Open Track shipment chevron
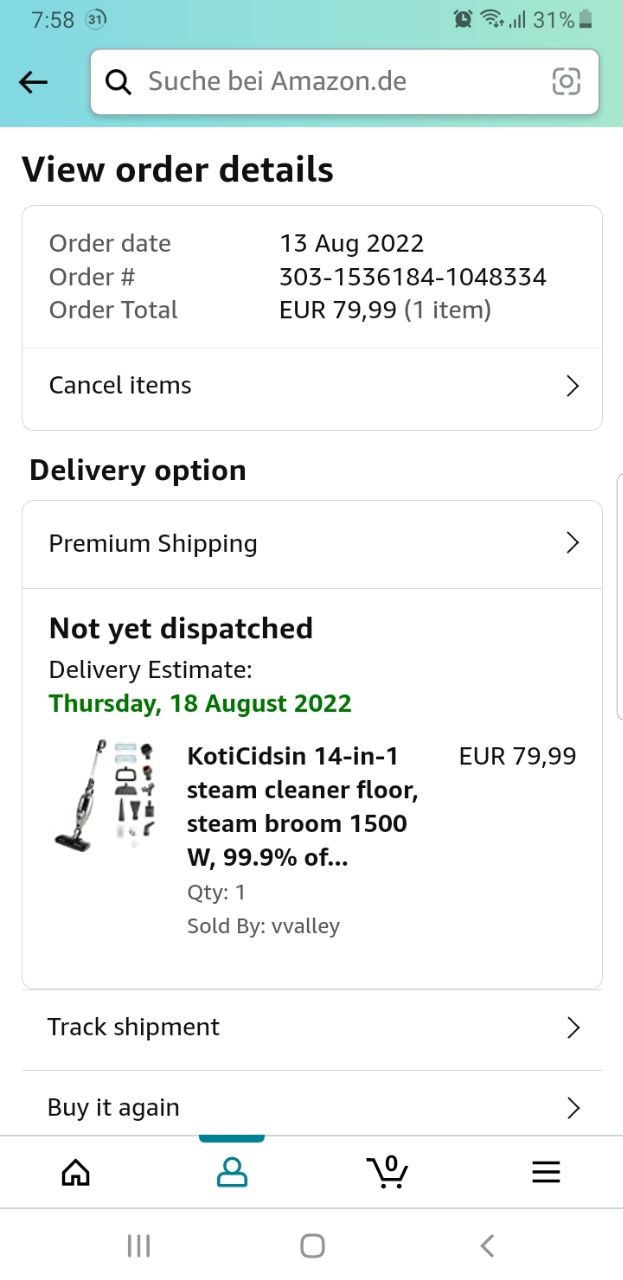This screenshot has width=623, height=1280. (x=572, y=1028)
